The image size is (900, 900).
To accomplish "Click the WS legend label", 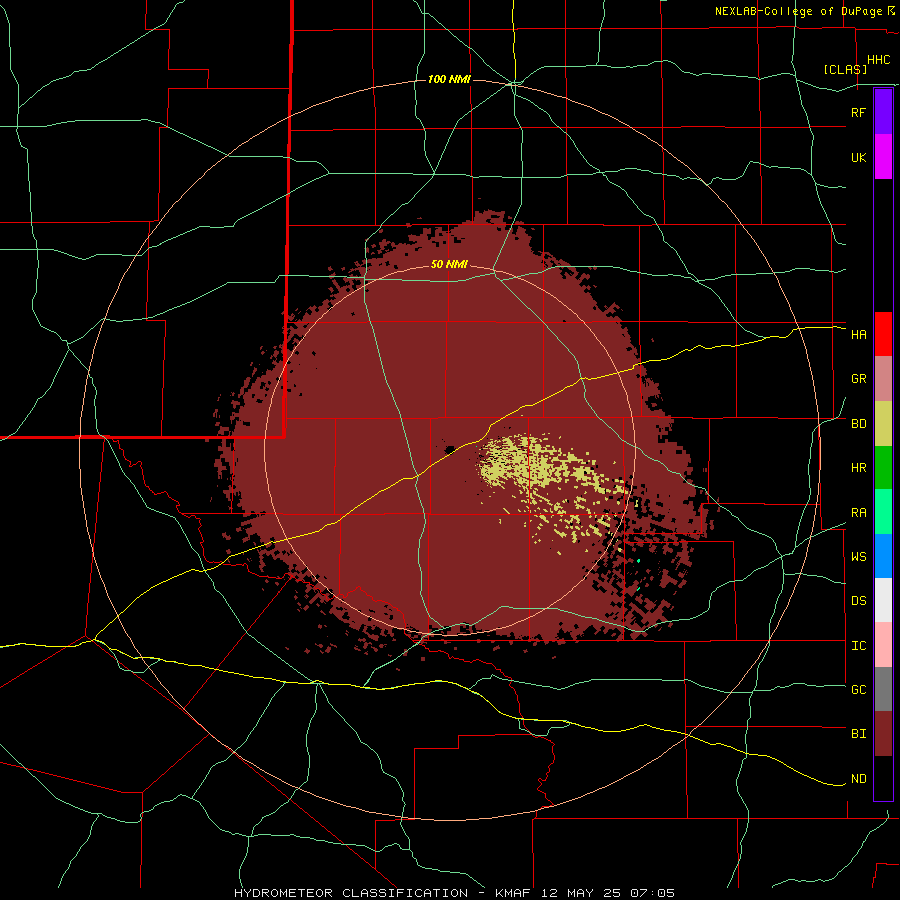I will coord(858,557).
